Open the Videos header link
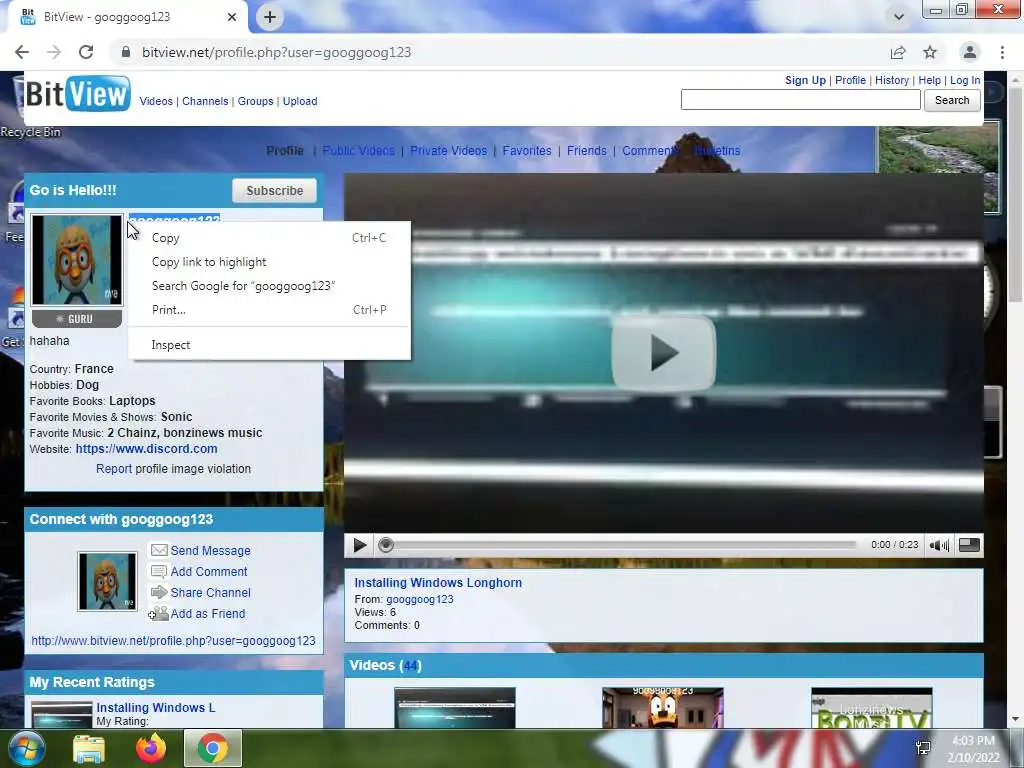Viewport: 1024px width, 768px height. tap(156, 101)
